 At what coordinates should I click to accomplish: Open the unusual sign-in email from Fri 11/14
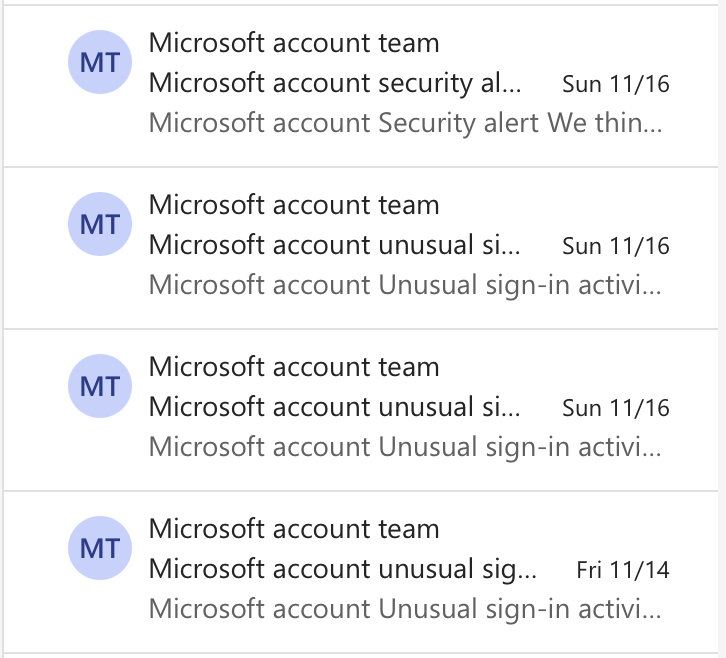click(x=343, y=569)
